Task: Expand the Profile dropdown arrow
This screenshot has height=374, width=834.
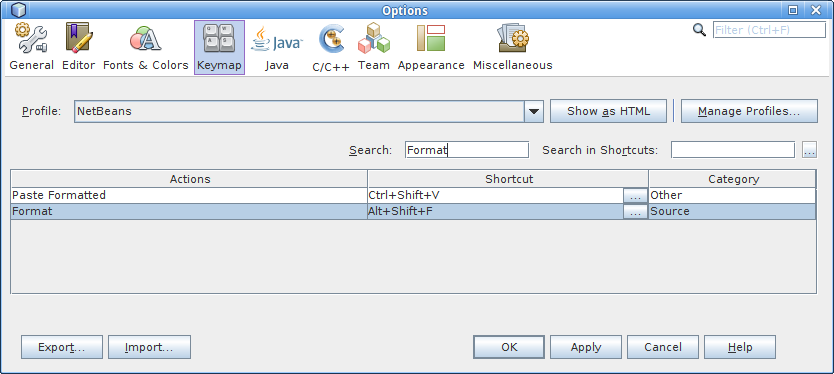Action: click(533, 111)
